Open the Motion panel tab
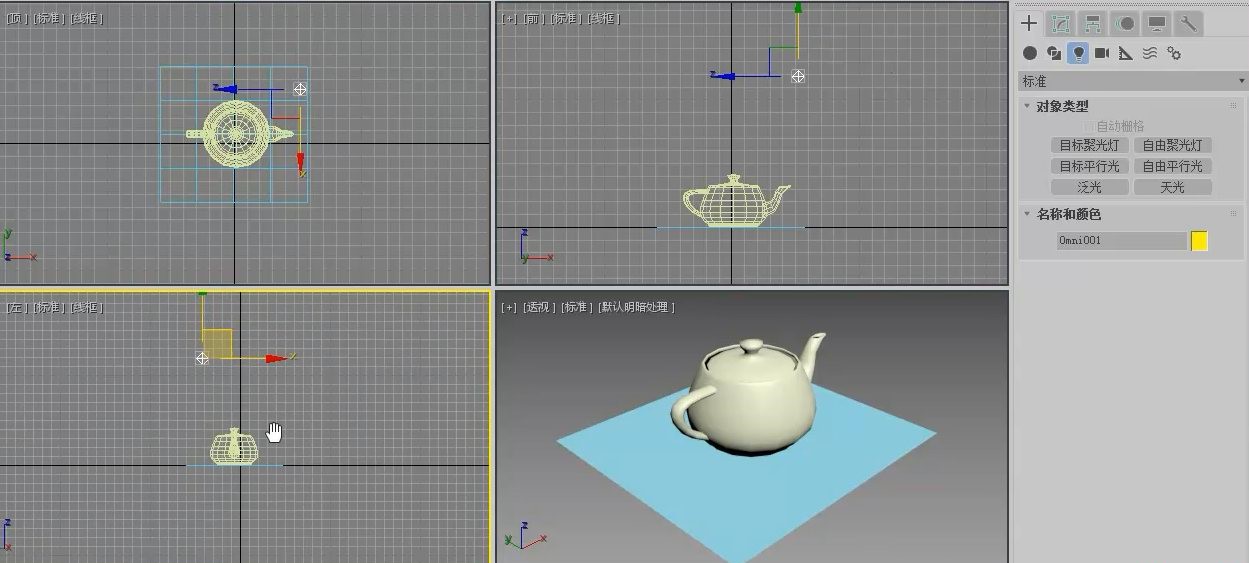Screen dimensions: 1249x563 1125,24
